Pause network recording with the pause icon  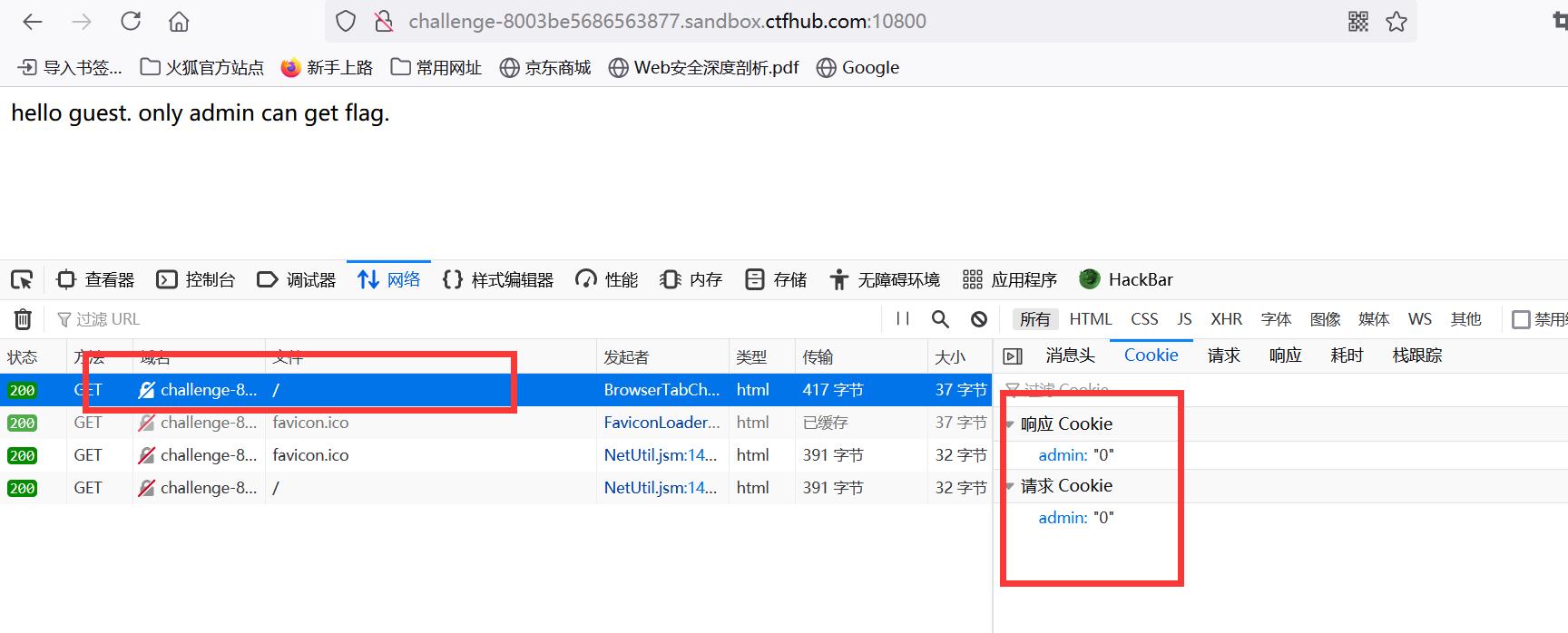tap(903, 319)
